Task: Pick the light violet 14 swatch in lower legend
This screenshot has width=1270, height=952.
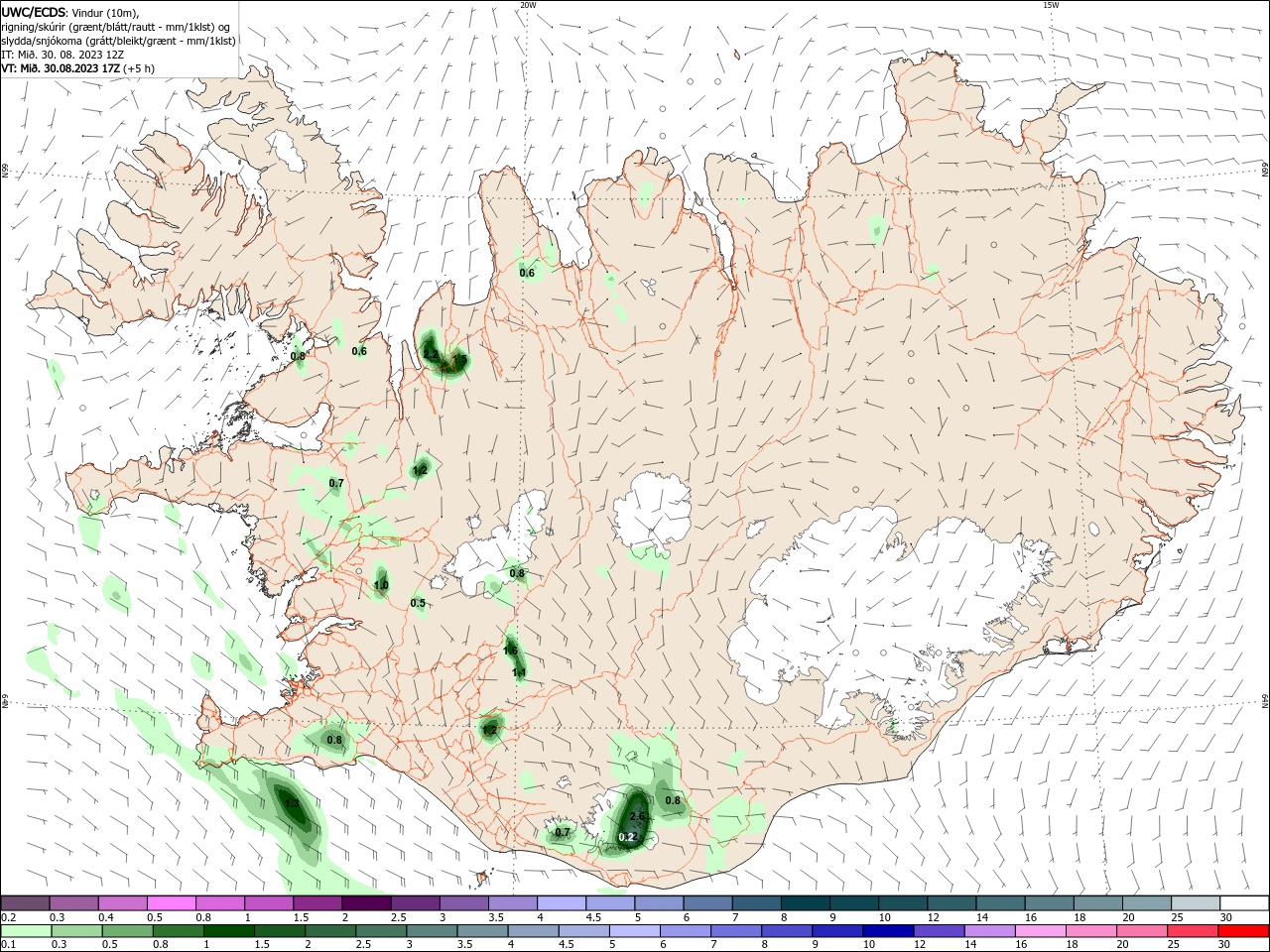Action: [990, 931]
